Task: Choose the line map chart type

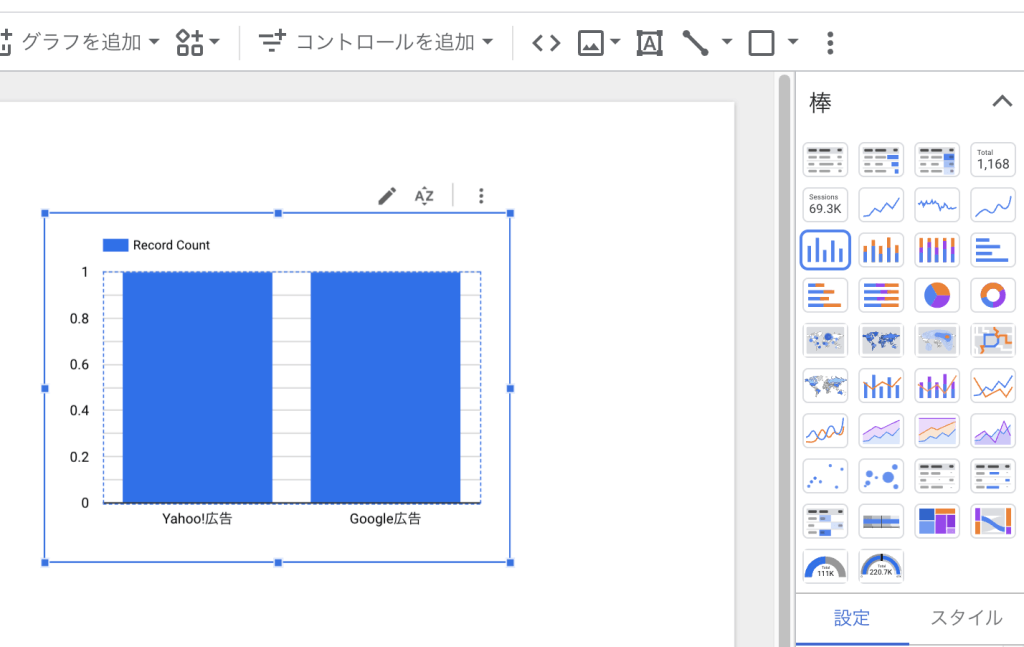Action: pos(993,340)
